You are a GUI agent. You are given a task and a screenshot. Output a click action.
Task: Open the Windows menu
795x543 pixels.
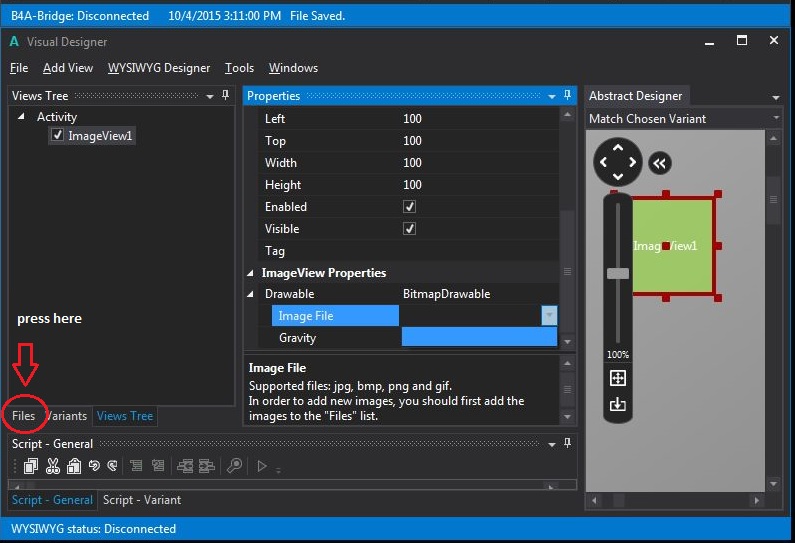(x=293, y=68)
